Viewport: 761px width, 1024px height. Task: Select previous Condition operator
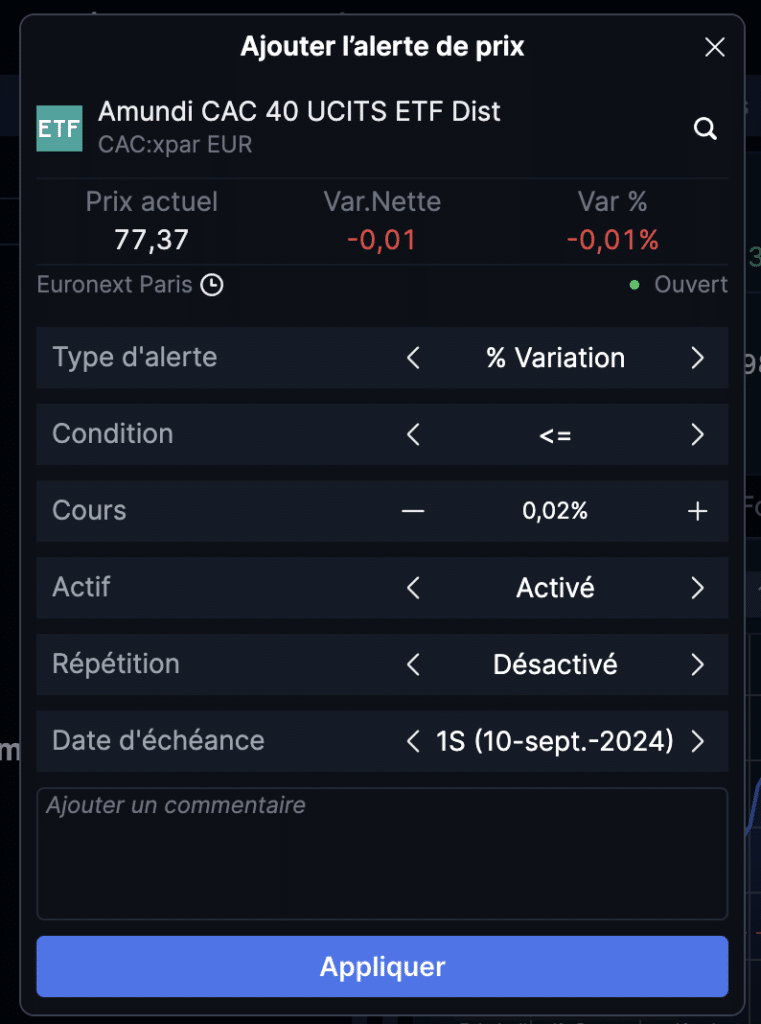tap(413, 434)
